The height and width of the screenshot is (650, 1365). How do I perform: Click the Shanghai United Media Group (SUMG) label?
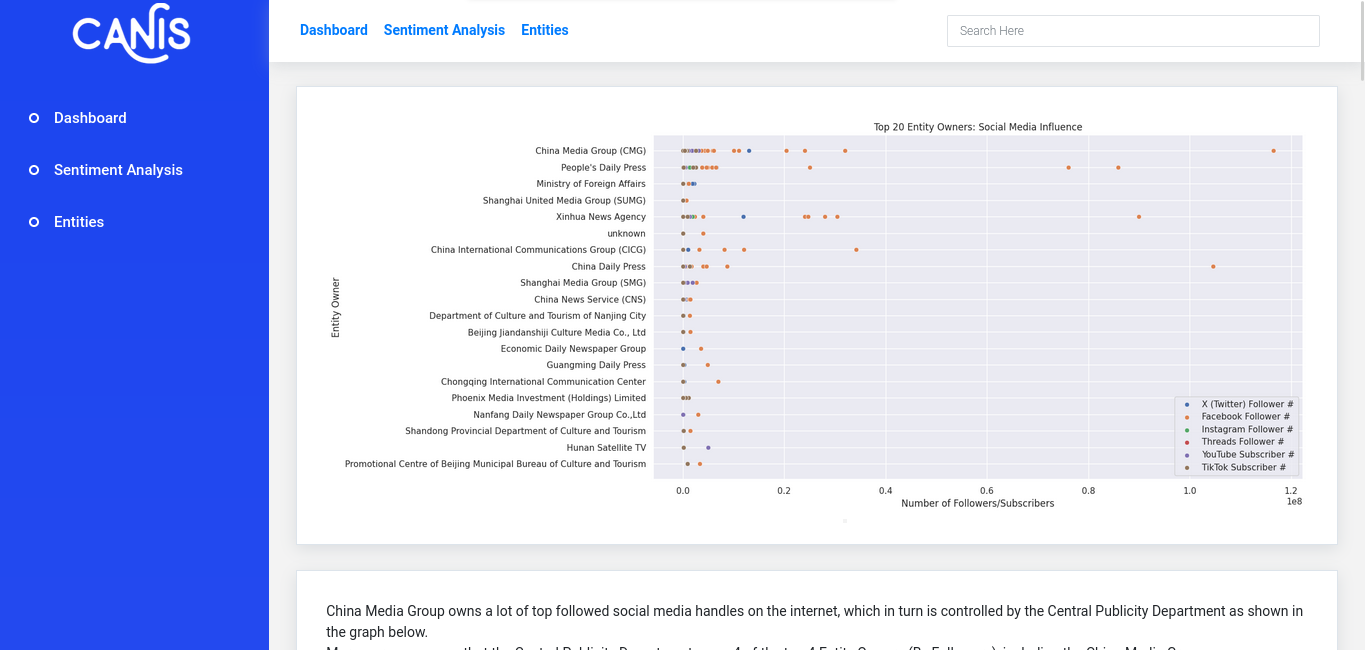click(x=564, y=201)
